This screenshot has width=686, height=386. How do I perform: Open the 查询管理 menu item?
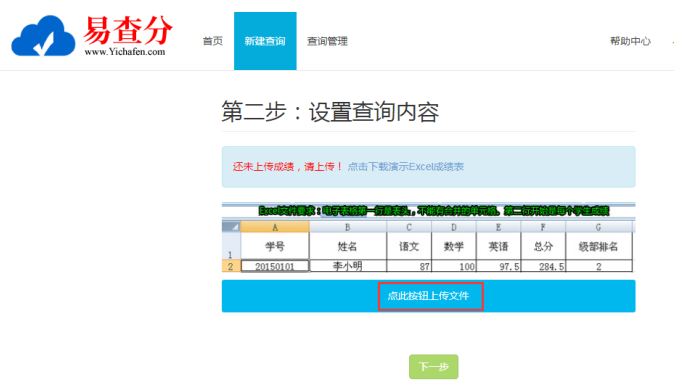[x=327, y=41]
